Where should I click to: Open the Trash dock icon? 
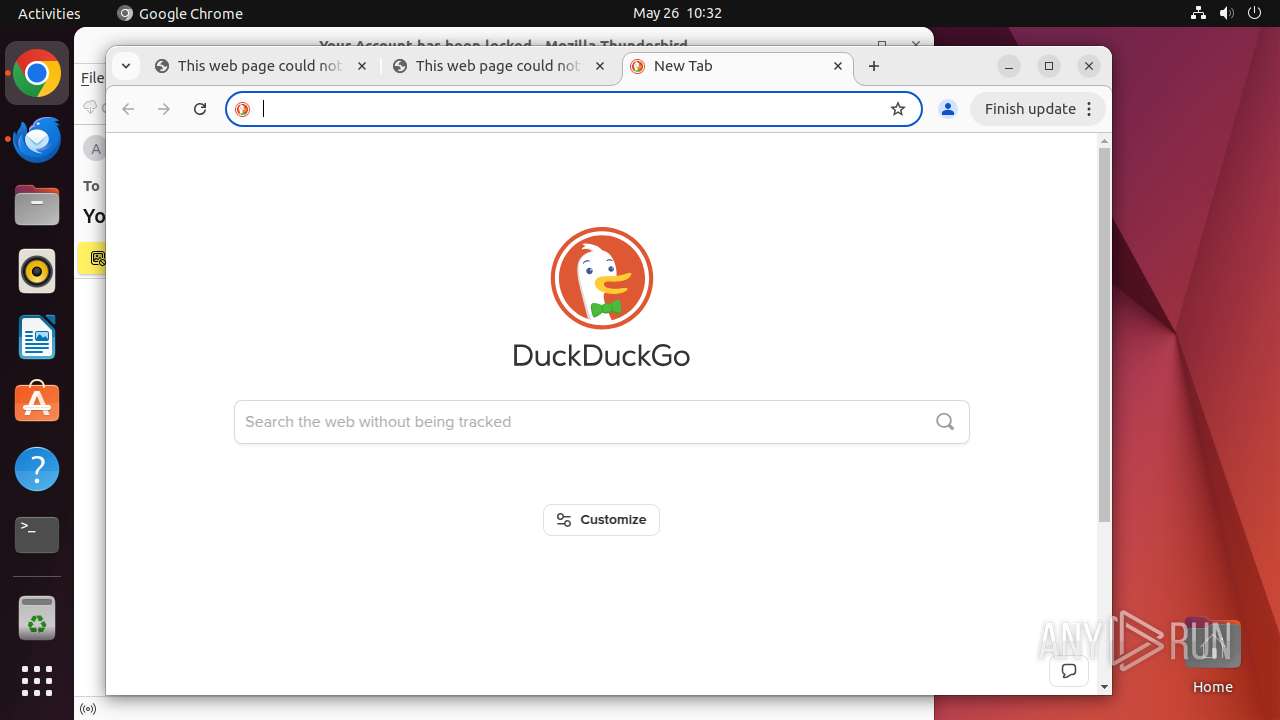coord(37,618)
